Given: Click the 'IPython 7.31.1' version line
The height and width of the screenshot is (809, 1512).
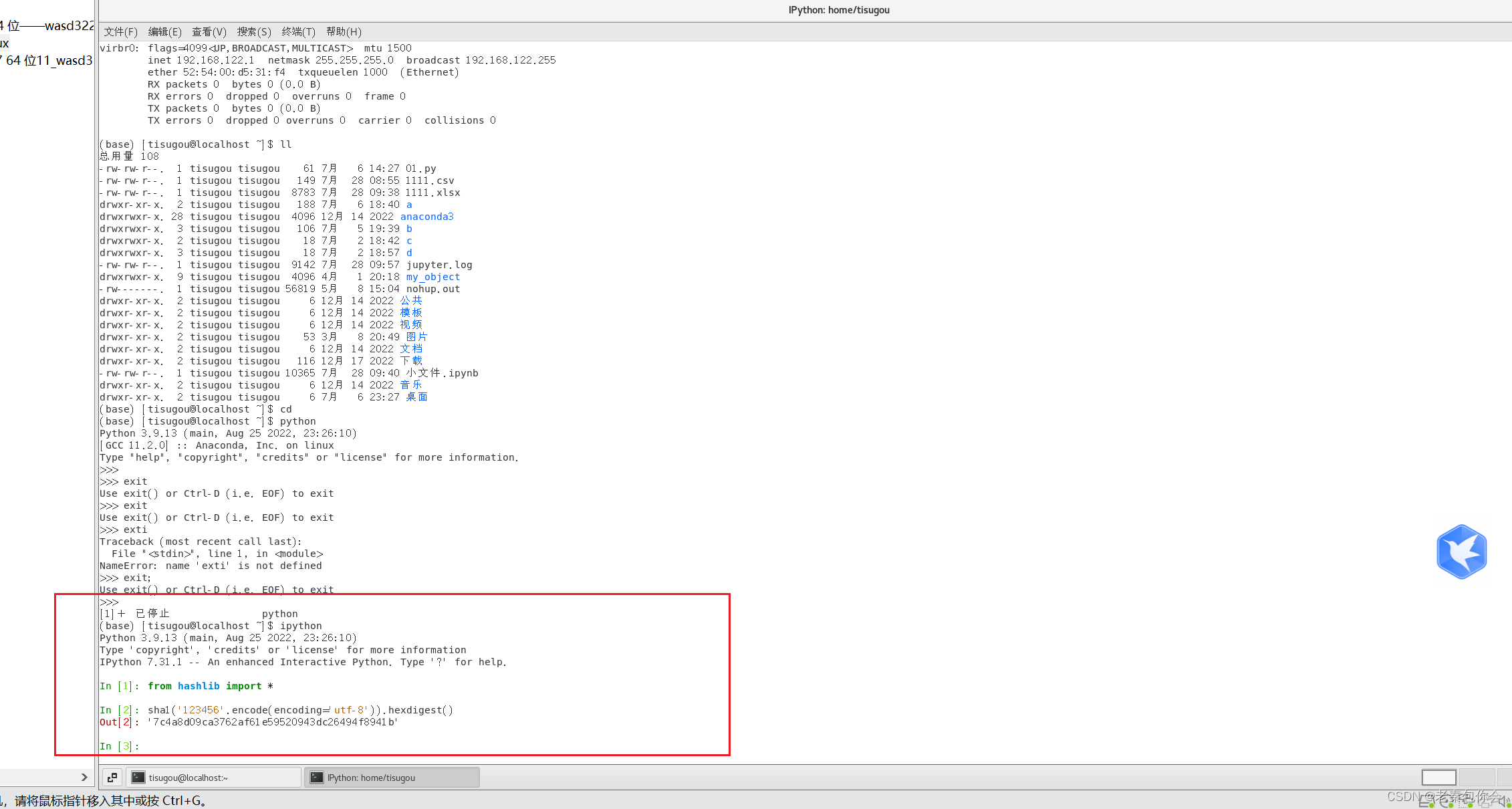Looking at the screenshot, I should tap(303, 662).
